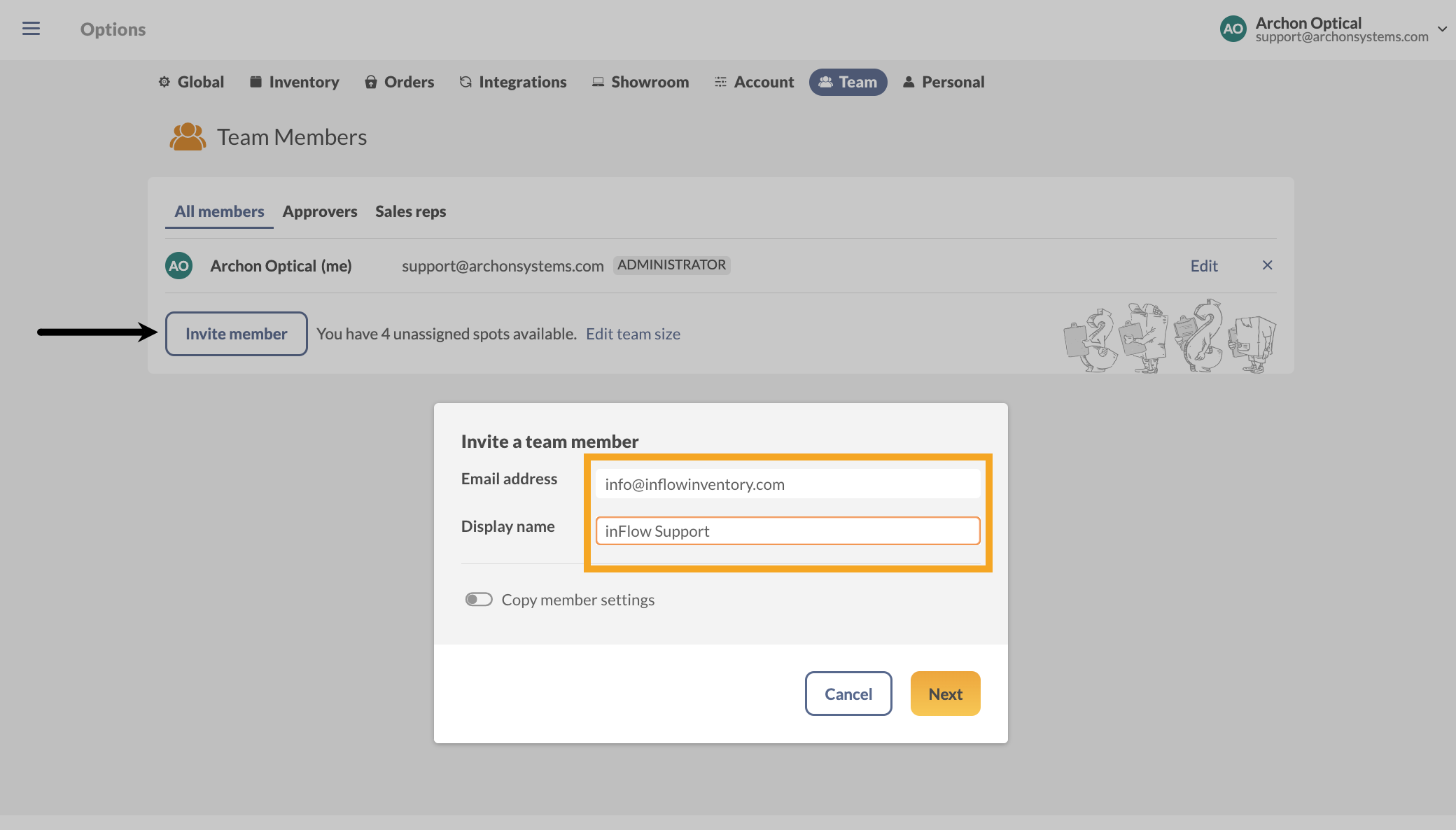Switch to the Approvers tab
This screenshot has height=830, width=1456.
coord(320,211)
